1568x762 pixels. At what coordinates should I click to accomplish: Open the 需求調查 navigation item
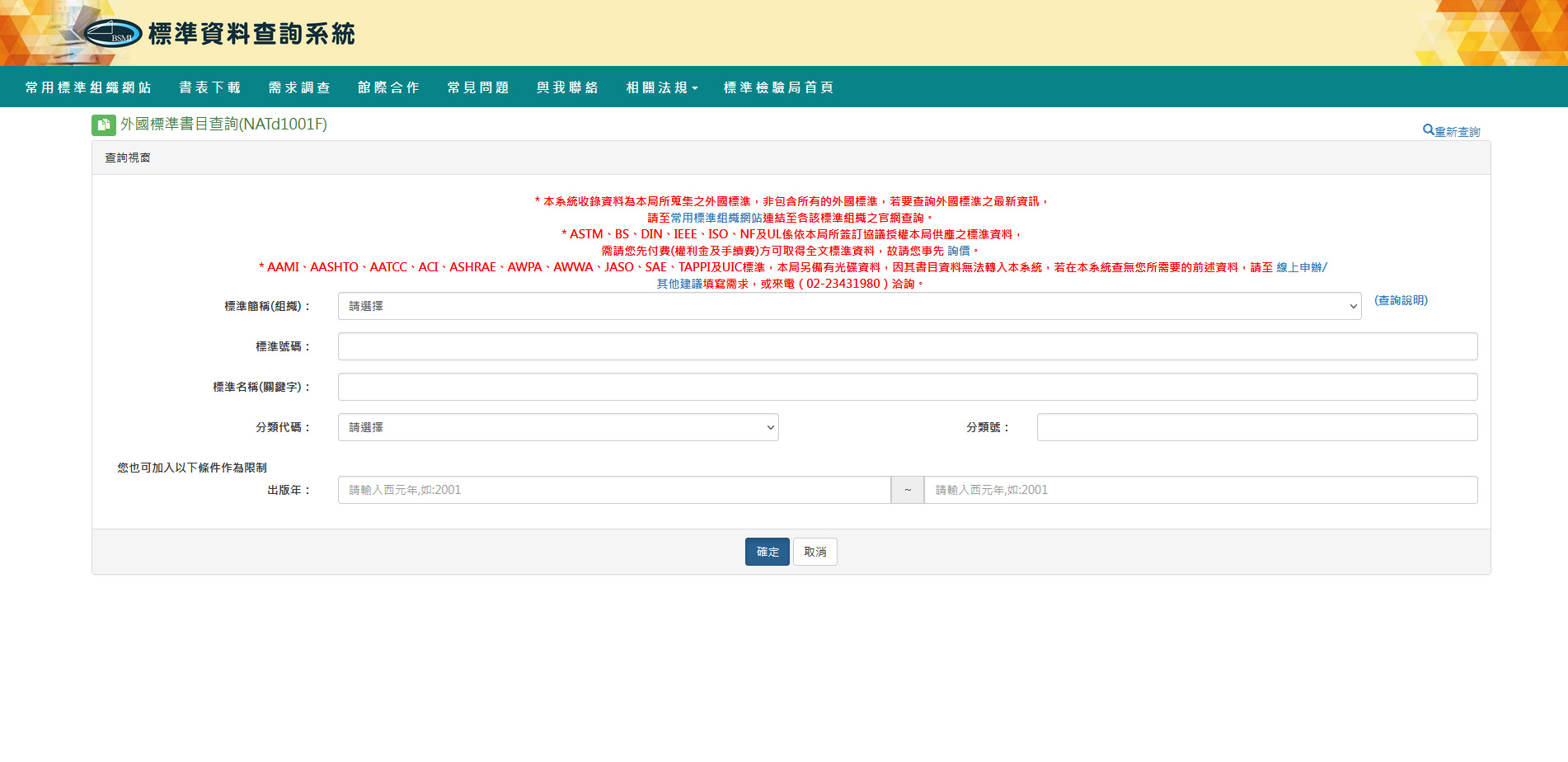pyautogui.click(x=299, y=87)
